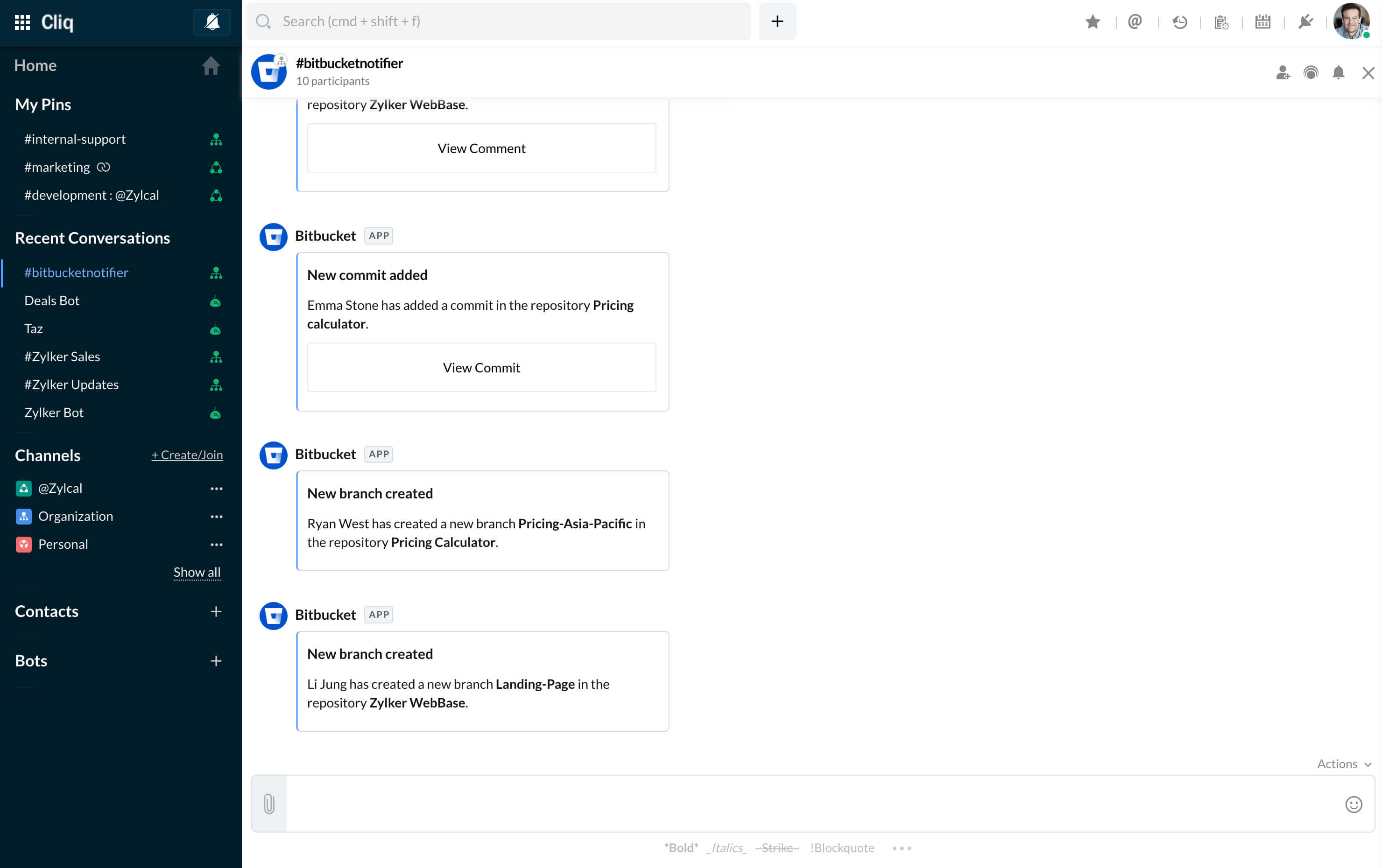Viewport: 1382px width, 868px height.
Task: Click the channel icon beside #Zylker Sales
Action: point(216,357)
